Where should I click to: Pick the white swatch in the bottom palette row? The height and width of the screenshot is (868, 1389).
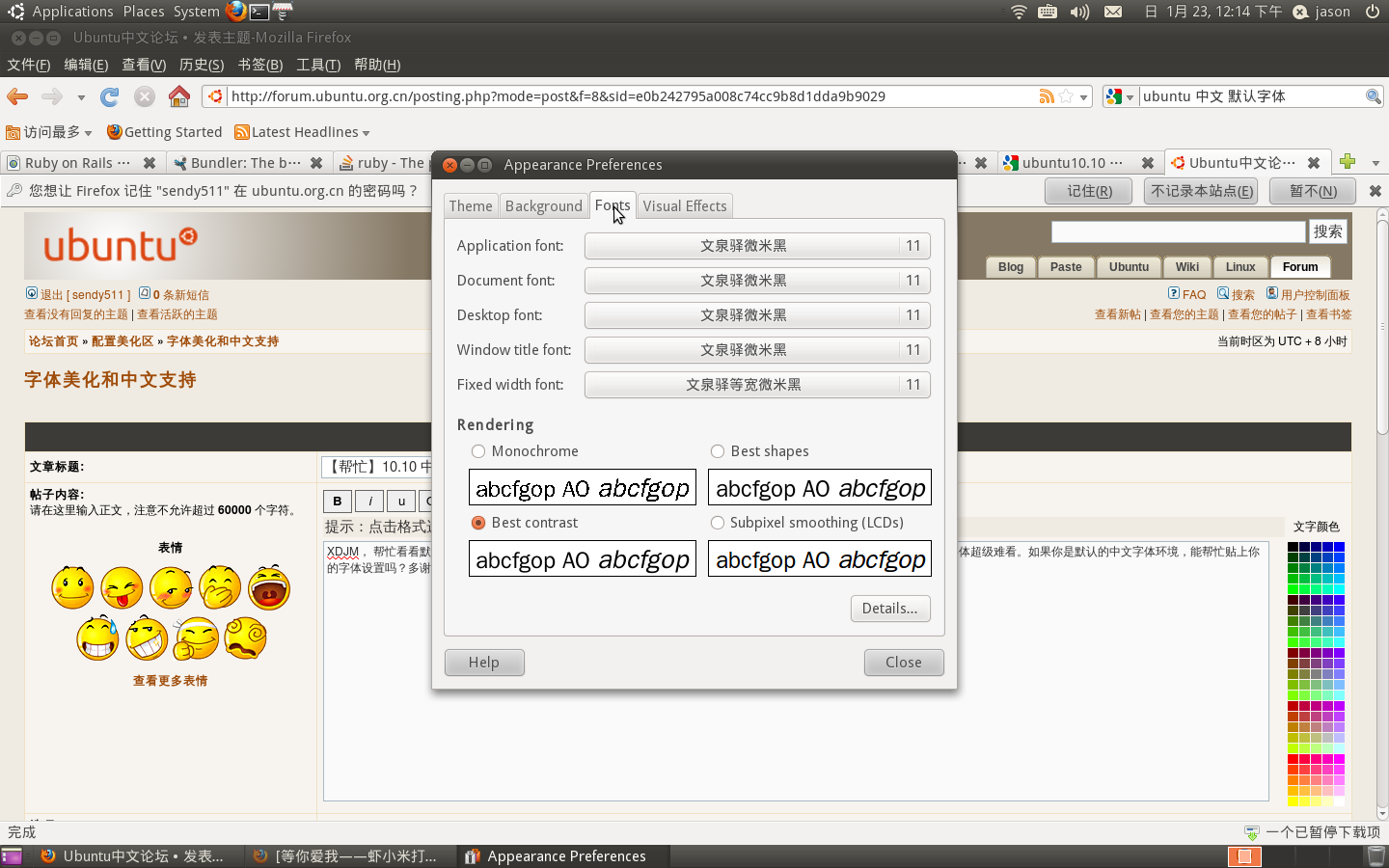coord(1339,800)
